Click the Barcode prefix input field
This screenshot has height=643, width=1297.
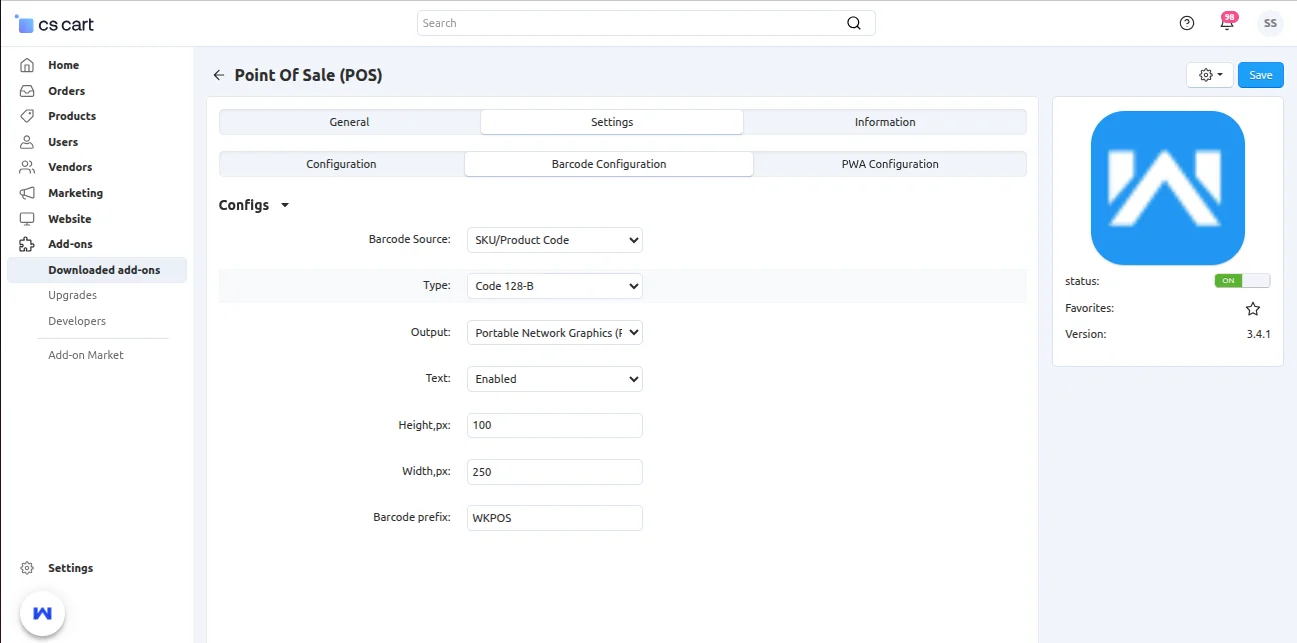554,518
